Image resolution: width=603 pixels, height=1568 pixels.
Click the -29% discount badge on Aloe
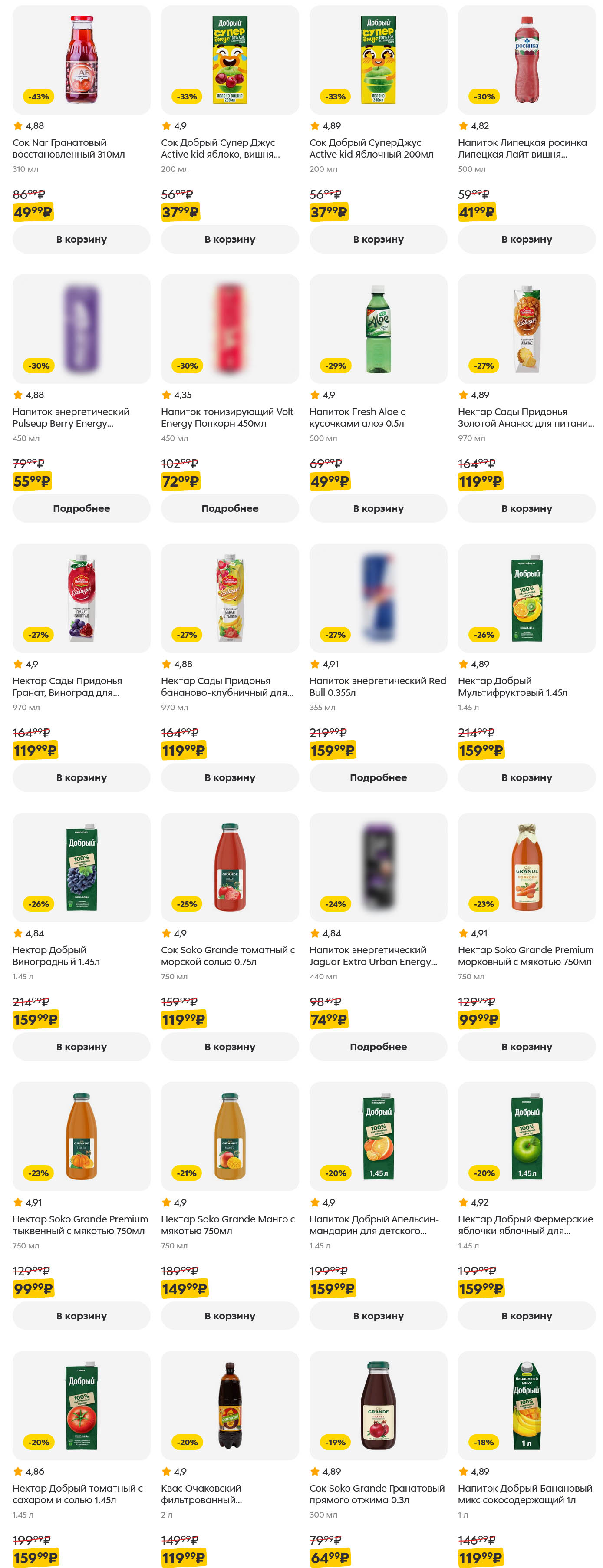click(x=335, y=366)
